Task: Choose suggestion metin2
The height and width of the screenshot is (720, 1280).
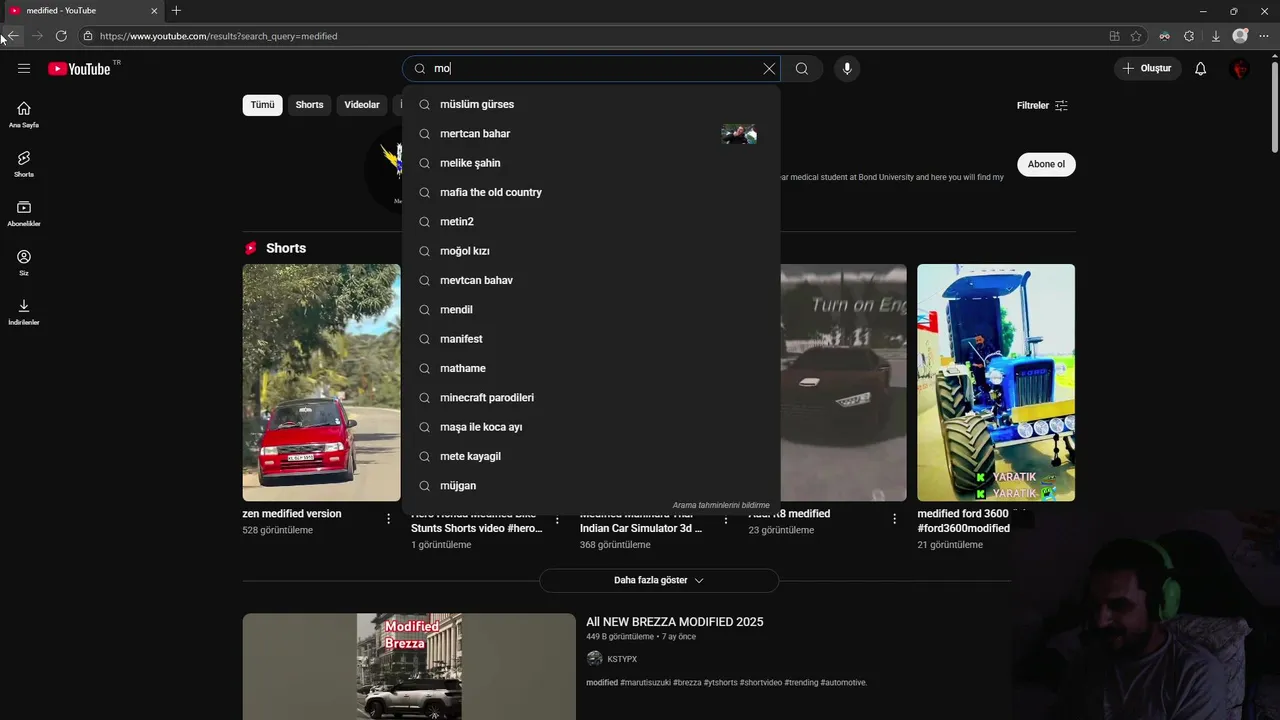Action: point(591,222)
